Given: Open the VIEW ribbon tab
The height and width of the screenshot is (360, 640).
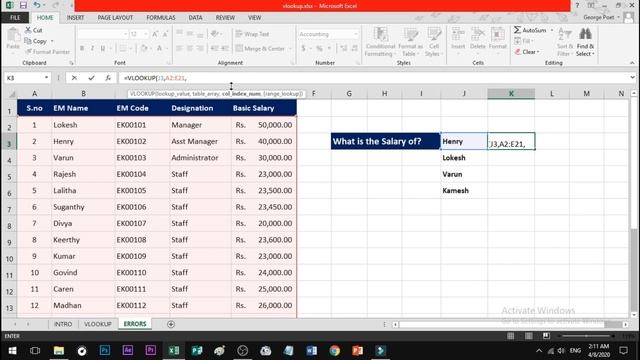Looking at the screenshot, I should point(254,18).
